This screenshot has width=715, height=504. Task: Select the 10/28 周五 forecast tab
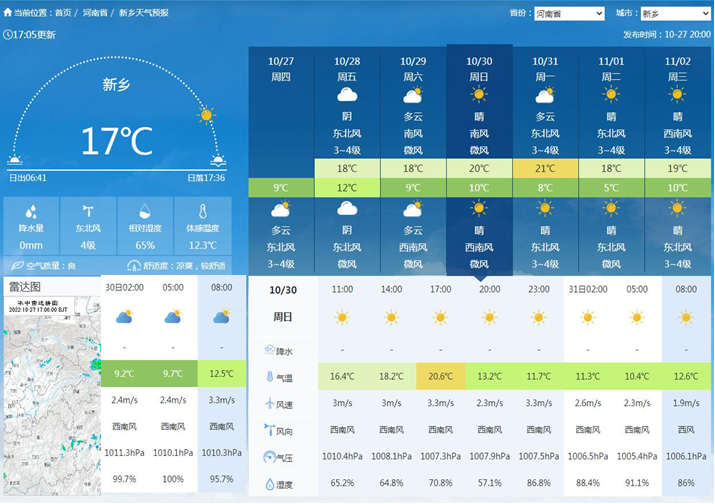pos(347,68)
